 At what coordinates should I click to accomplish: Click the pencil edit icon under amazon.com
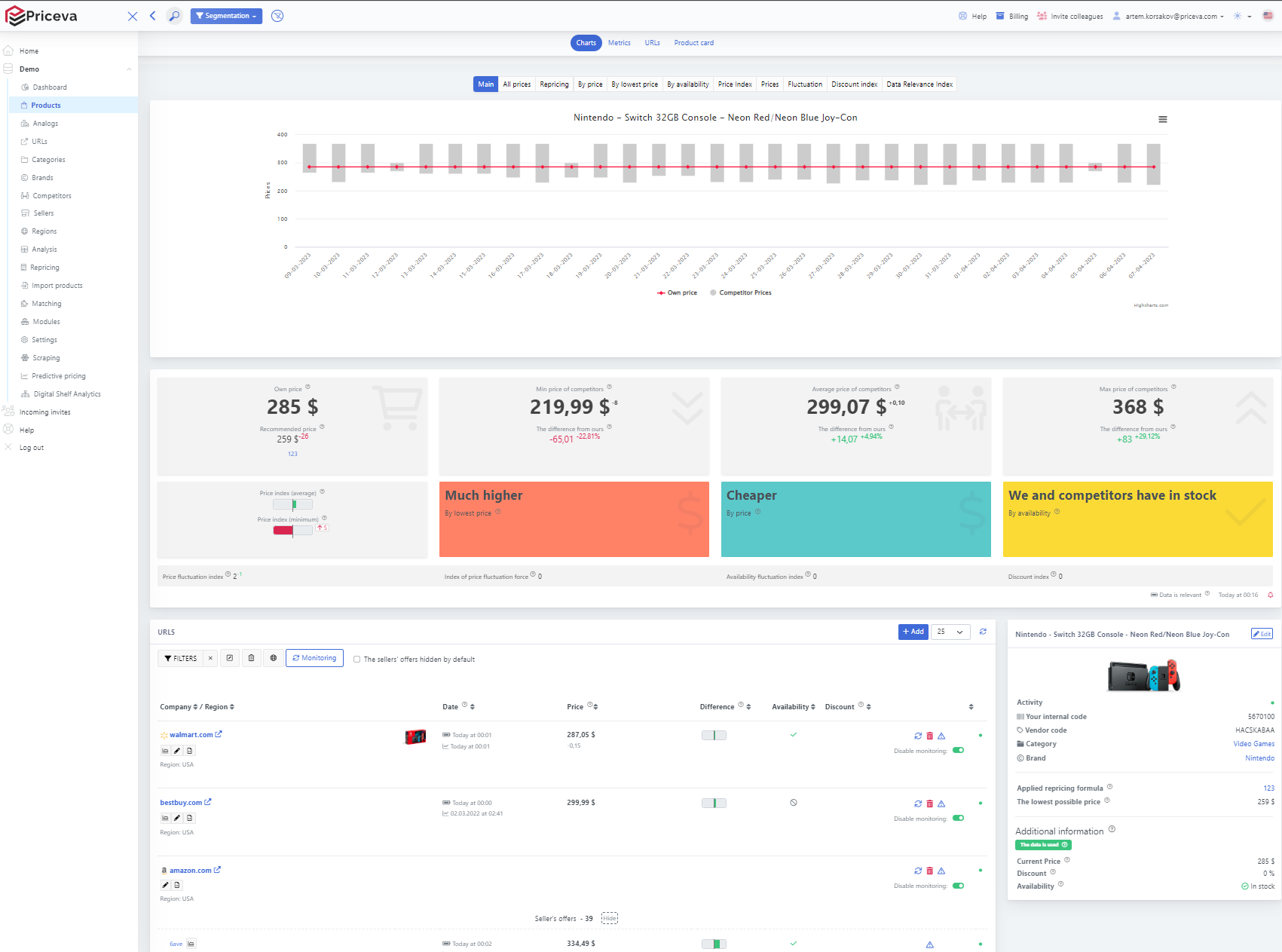tap(165, 885)
